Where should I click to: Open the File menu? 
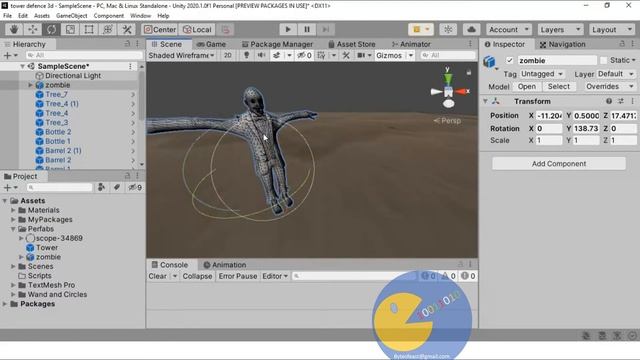[x=7, y=16]
